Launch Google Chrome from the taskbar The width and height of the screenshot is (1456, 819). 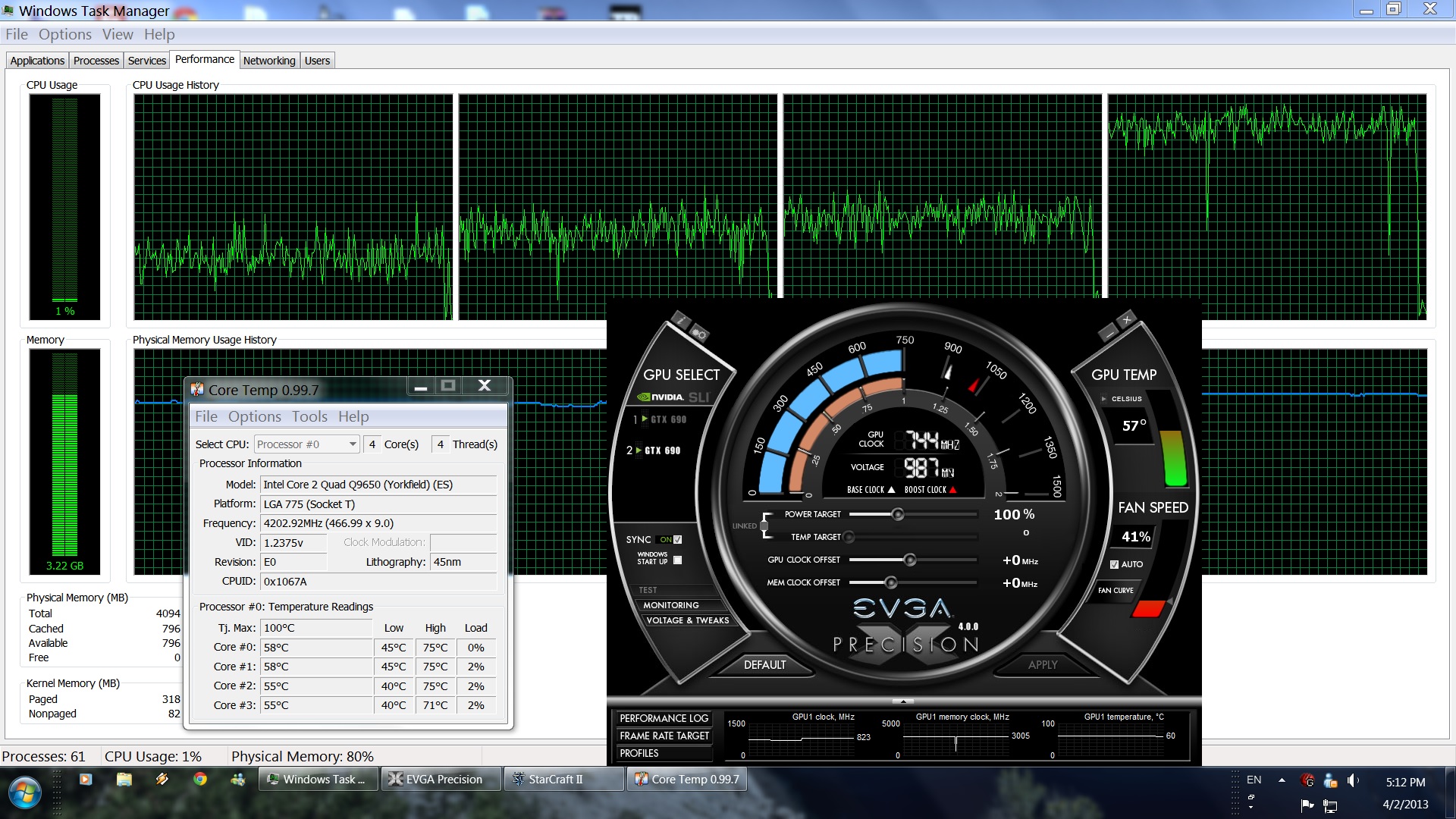coord(200,779)
